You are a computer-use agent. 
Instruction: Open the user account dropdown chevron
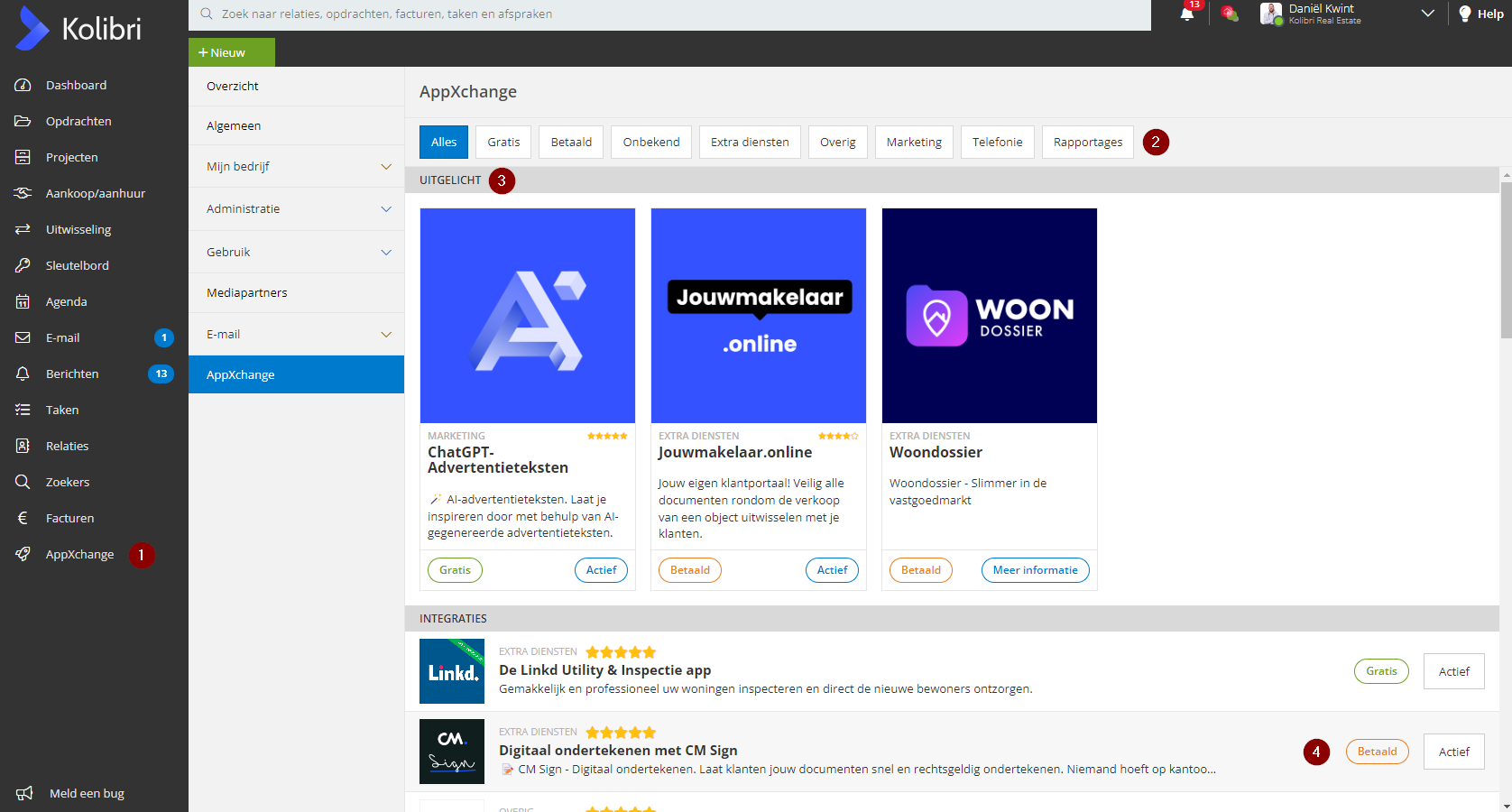(1427, 14)
